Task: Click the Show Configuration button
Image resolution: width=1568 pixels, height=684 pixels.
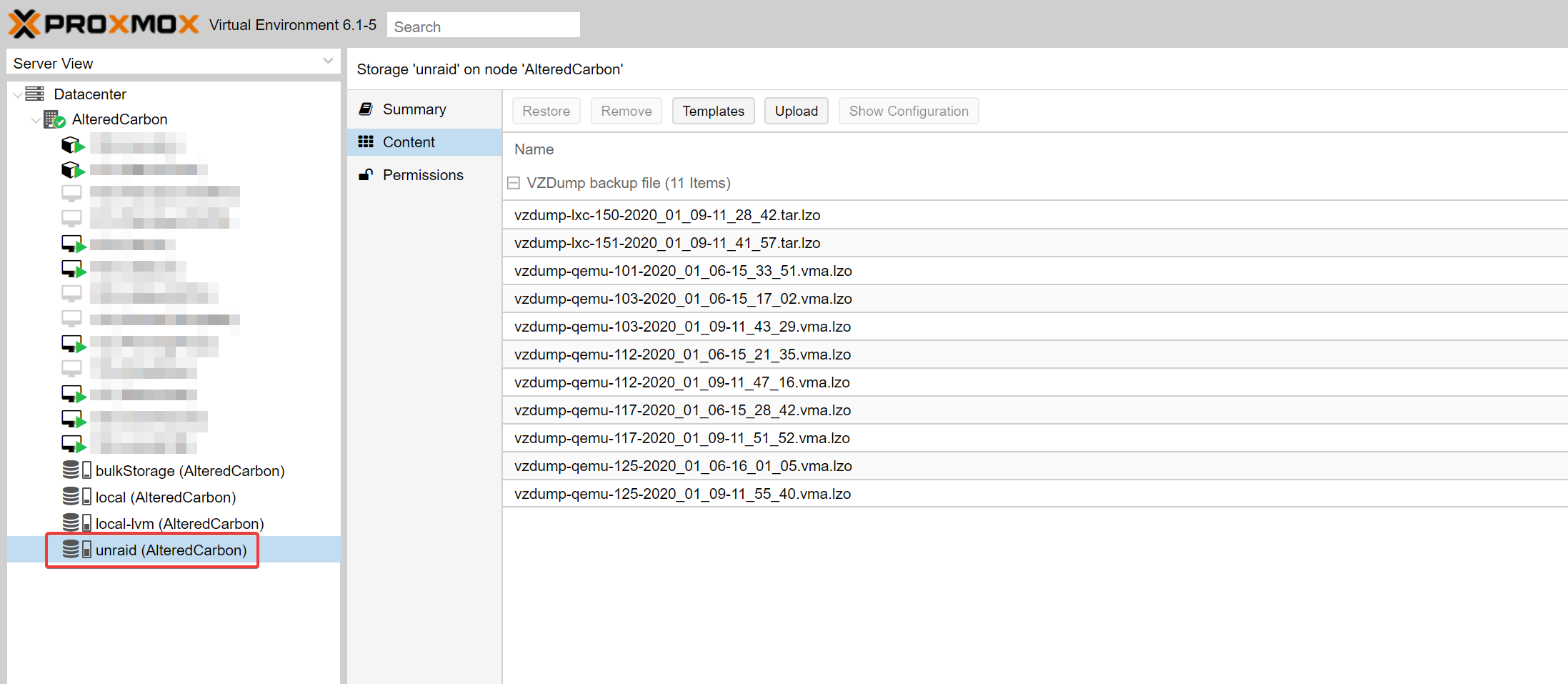Action: (909, 111)
